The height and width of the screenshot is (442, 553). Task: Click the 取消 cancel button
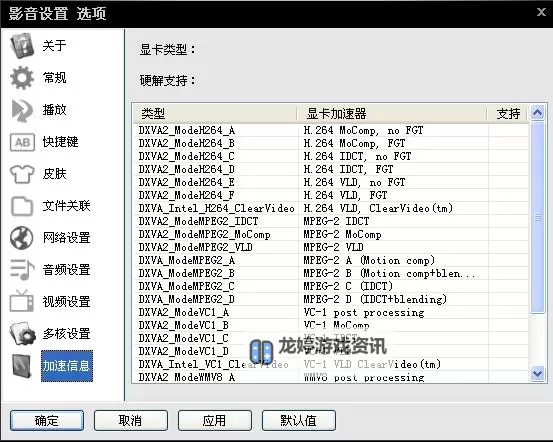click(130, 420)
